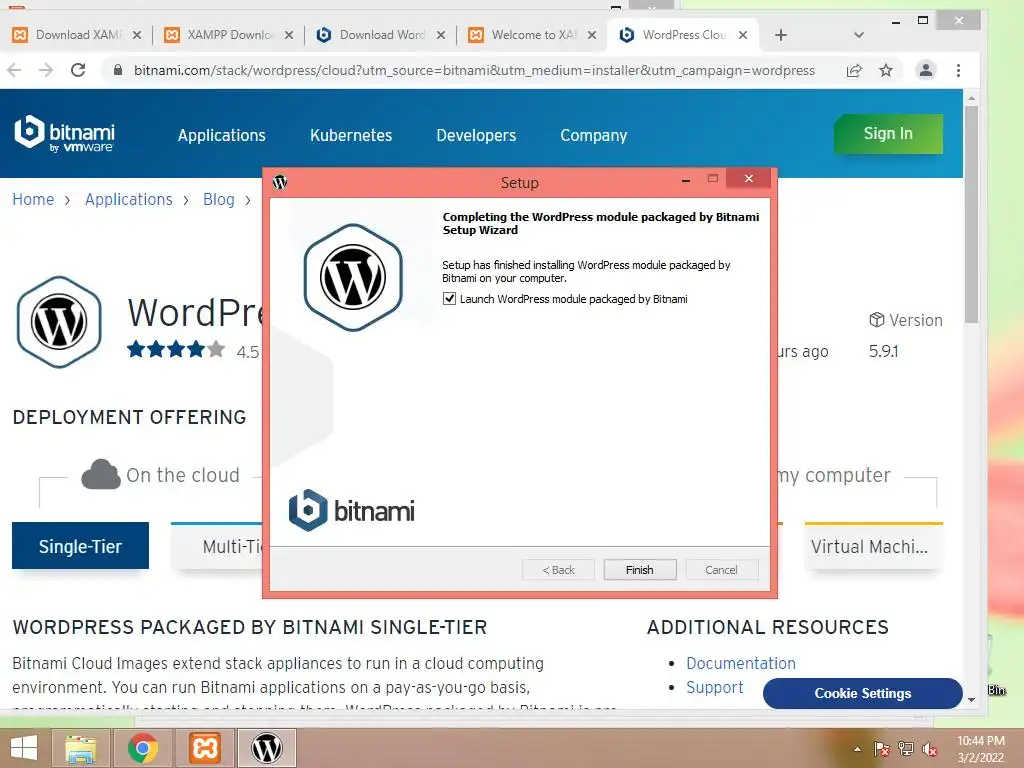Close the Download XAMPP browser tab
Image resolution: width=1024 pixels, height=768 pixels.
(136, 35)
